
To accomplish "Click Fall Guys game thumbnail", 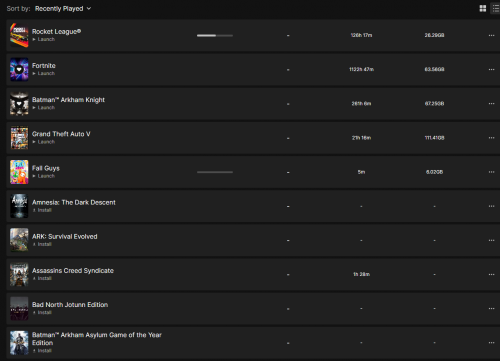I will click(x=19, y=172).
